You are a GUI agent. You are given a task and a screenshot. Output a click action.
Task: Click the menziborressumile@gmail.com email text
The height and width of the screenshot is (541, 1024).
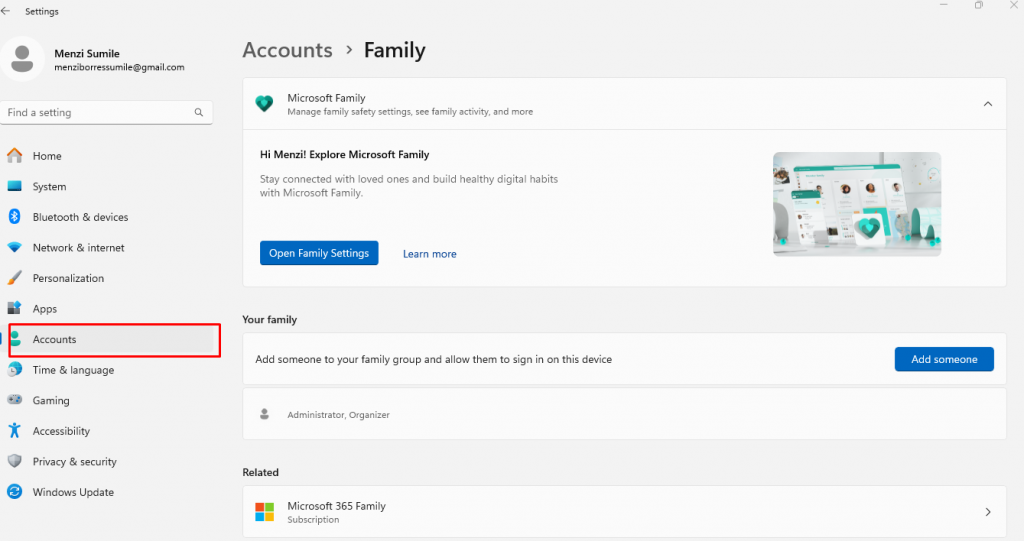119,67
